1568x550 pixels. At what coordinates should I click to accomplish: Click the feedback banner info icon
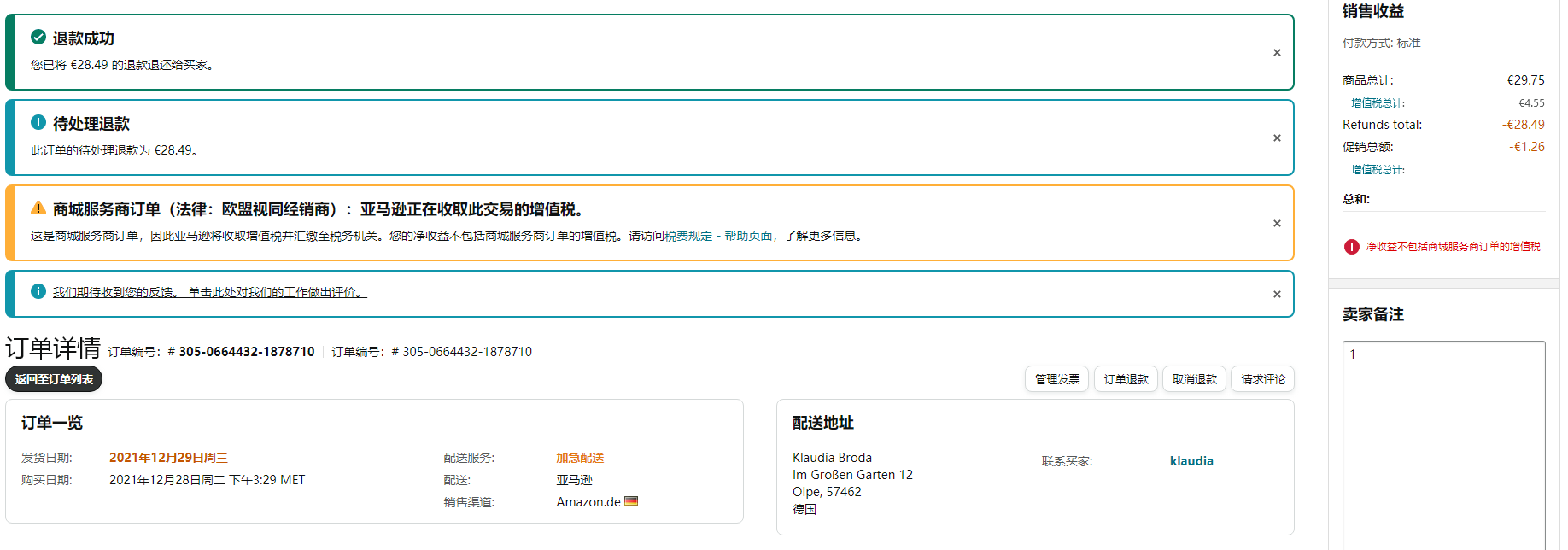point(38,291)
